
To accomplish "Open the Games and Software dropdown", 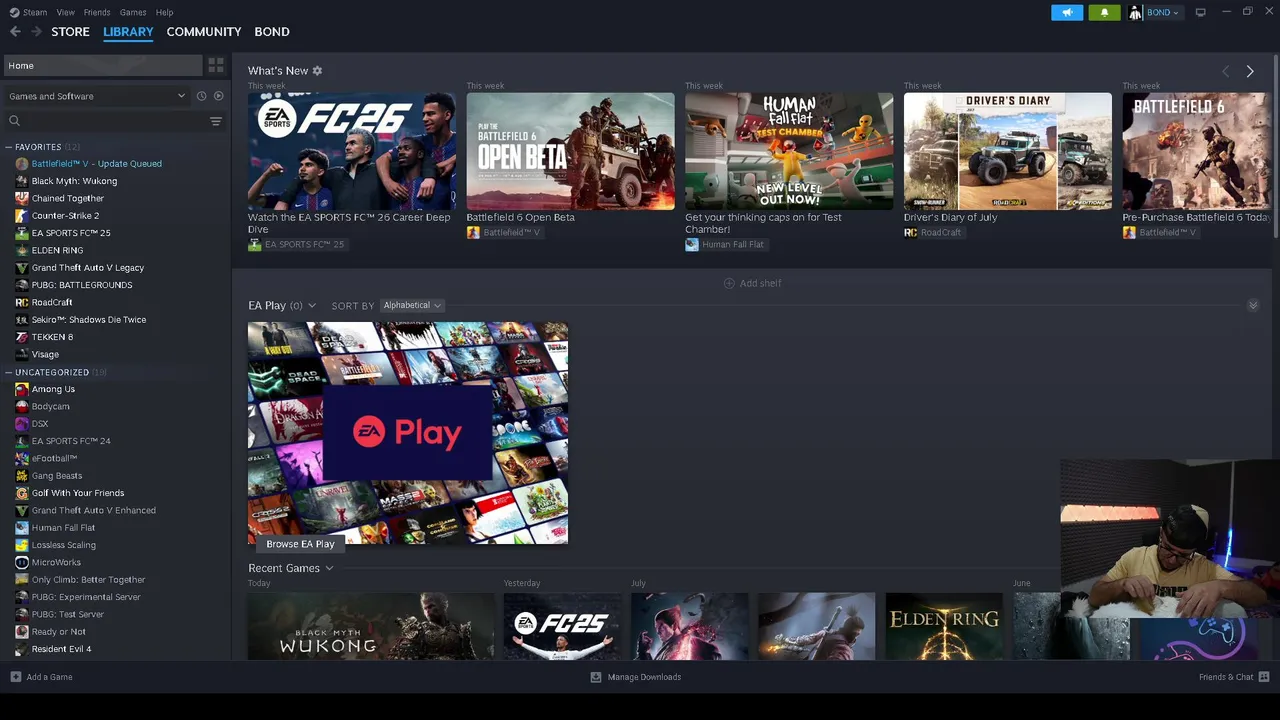I will coord(97,96).
